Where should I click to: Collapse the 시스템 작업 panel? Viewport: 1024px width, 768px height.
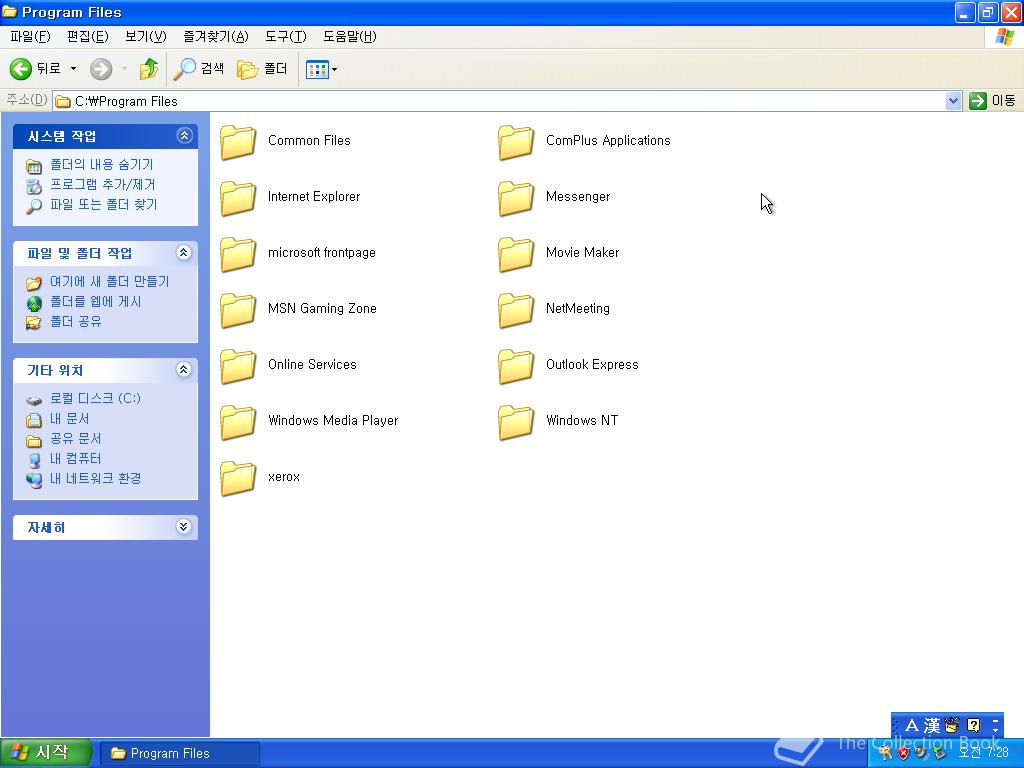coord(184,136)
